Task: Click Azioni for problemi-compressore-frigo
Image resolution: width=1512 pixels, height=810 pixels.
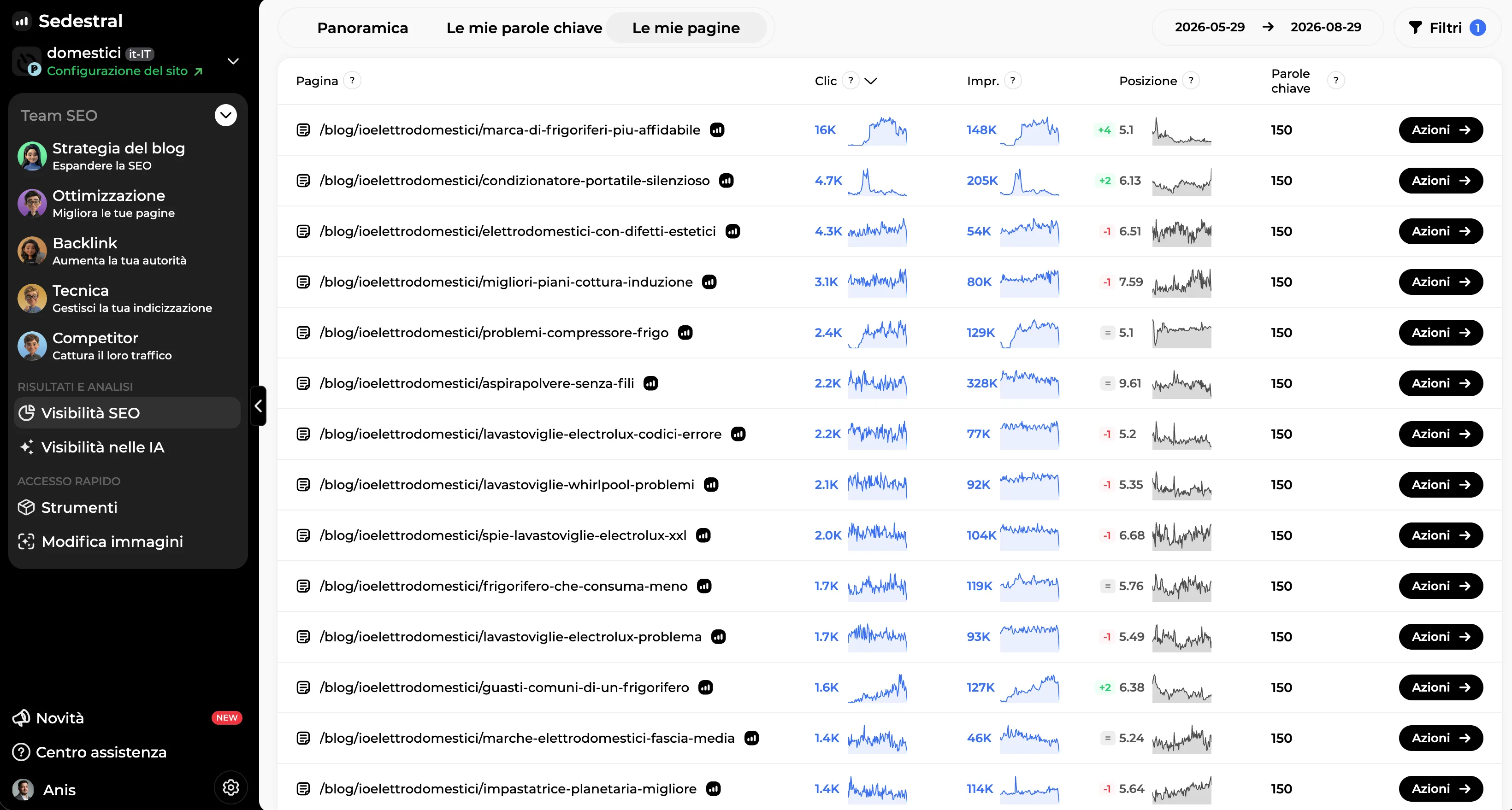Action: click(1441, 333)
